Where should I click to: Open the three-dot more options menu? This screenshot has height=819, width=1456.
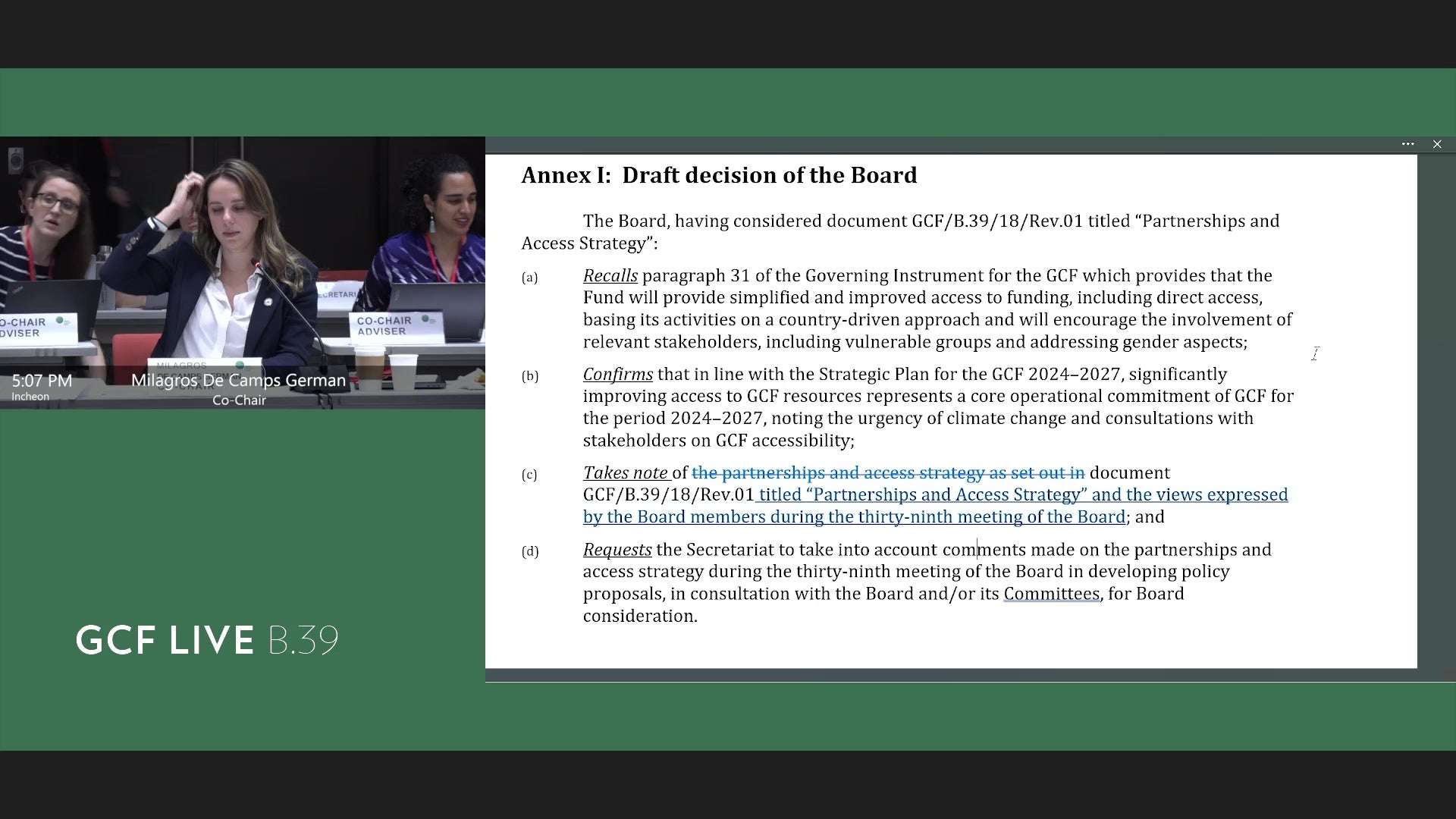click(1408, 144)
